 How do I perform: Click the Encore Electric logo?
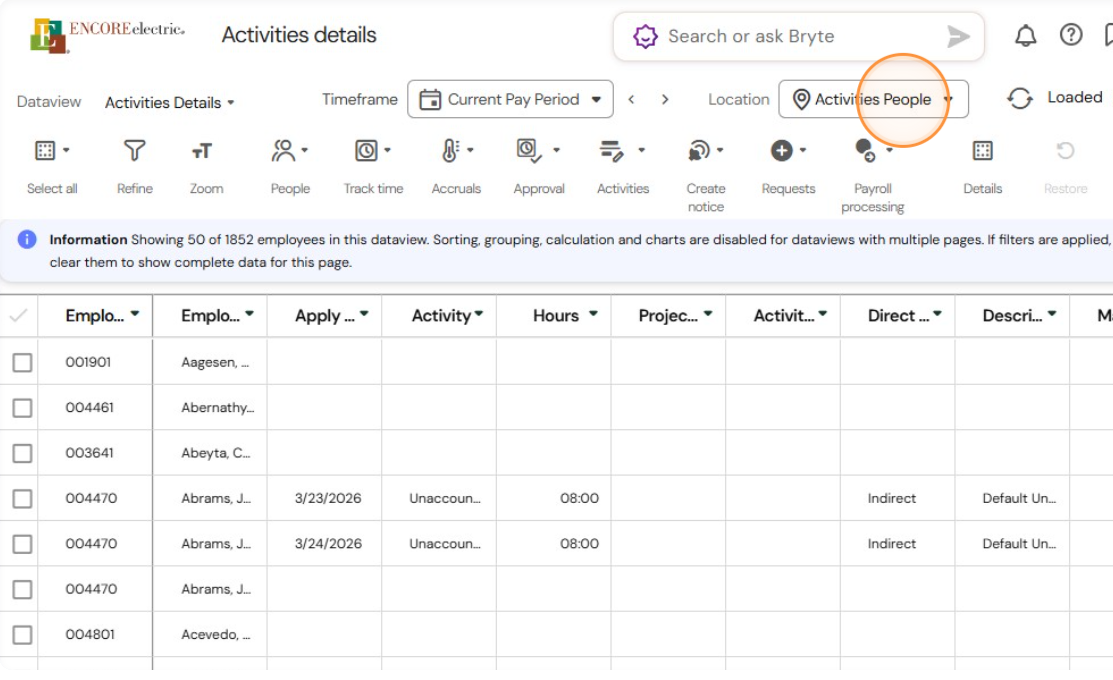pos(107,35)
